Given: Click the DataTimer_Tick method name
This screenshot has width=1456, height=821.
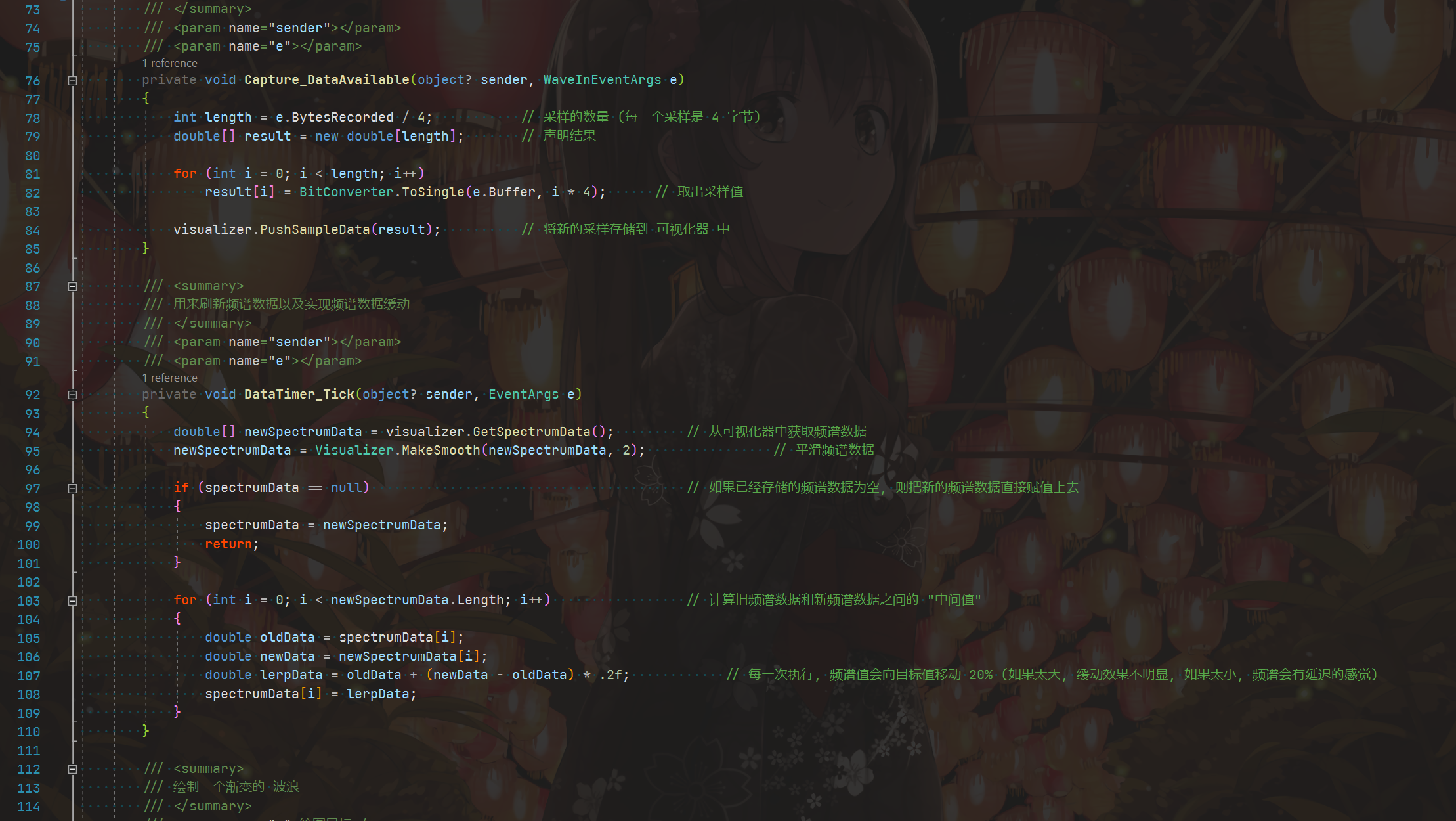Looking at the screenshot, I should click(x=299, y=395).
